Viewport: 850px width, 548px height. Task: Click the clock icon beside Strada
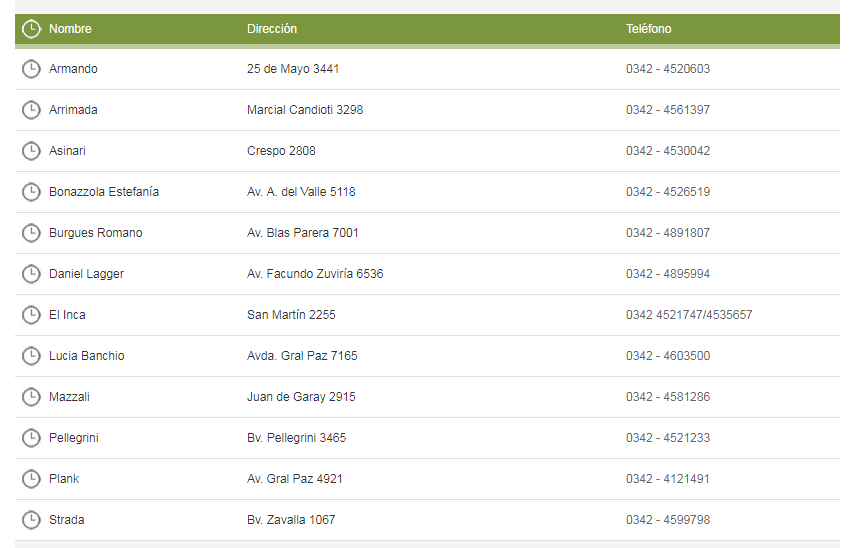point(31,520)
